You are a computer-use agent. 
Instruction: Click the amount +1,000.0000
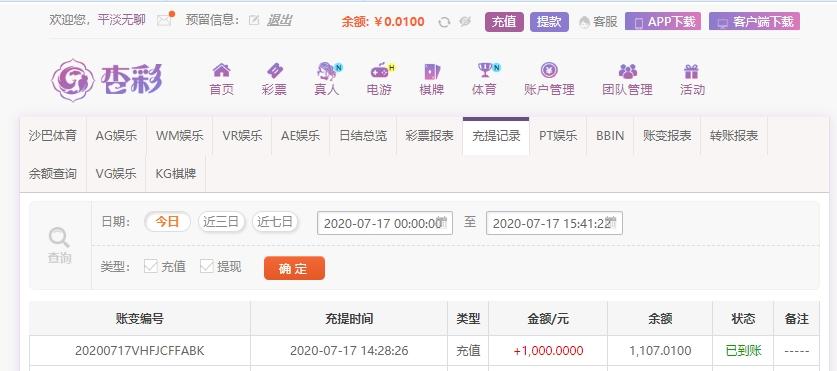548,351
